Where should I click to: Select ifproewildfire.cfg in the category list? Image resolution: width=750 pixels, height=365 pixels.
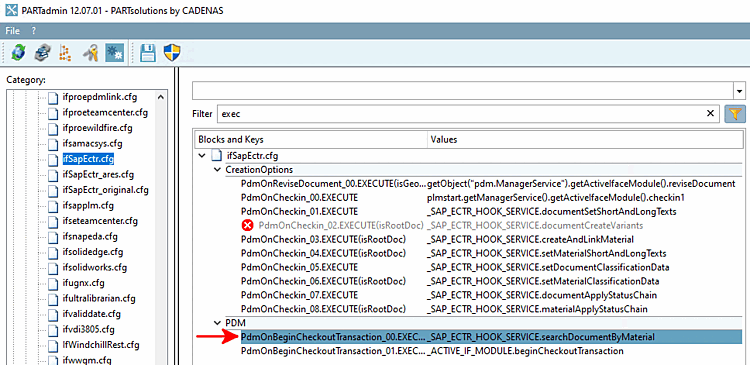point(98,128)
